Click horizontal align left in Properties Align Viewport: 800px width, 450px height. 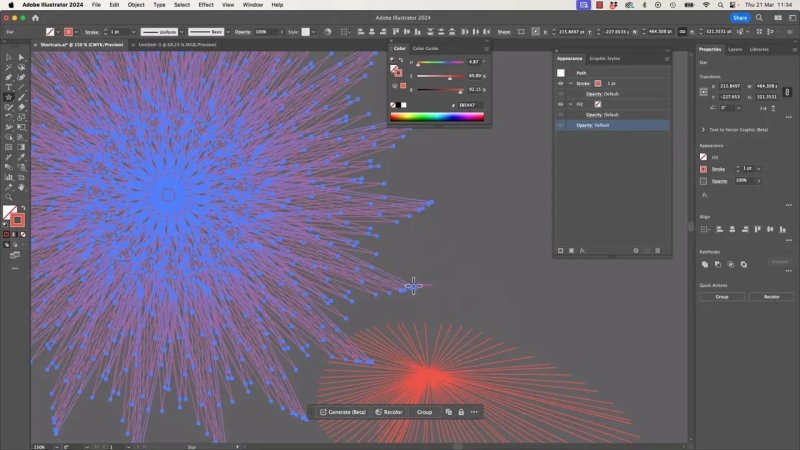point(719,230)
